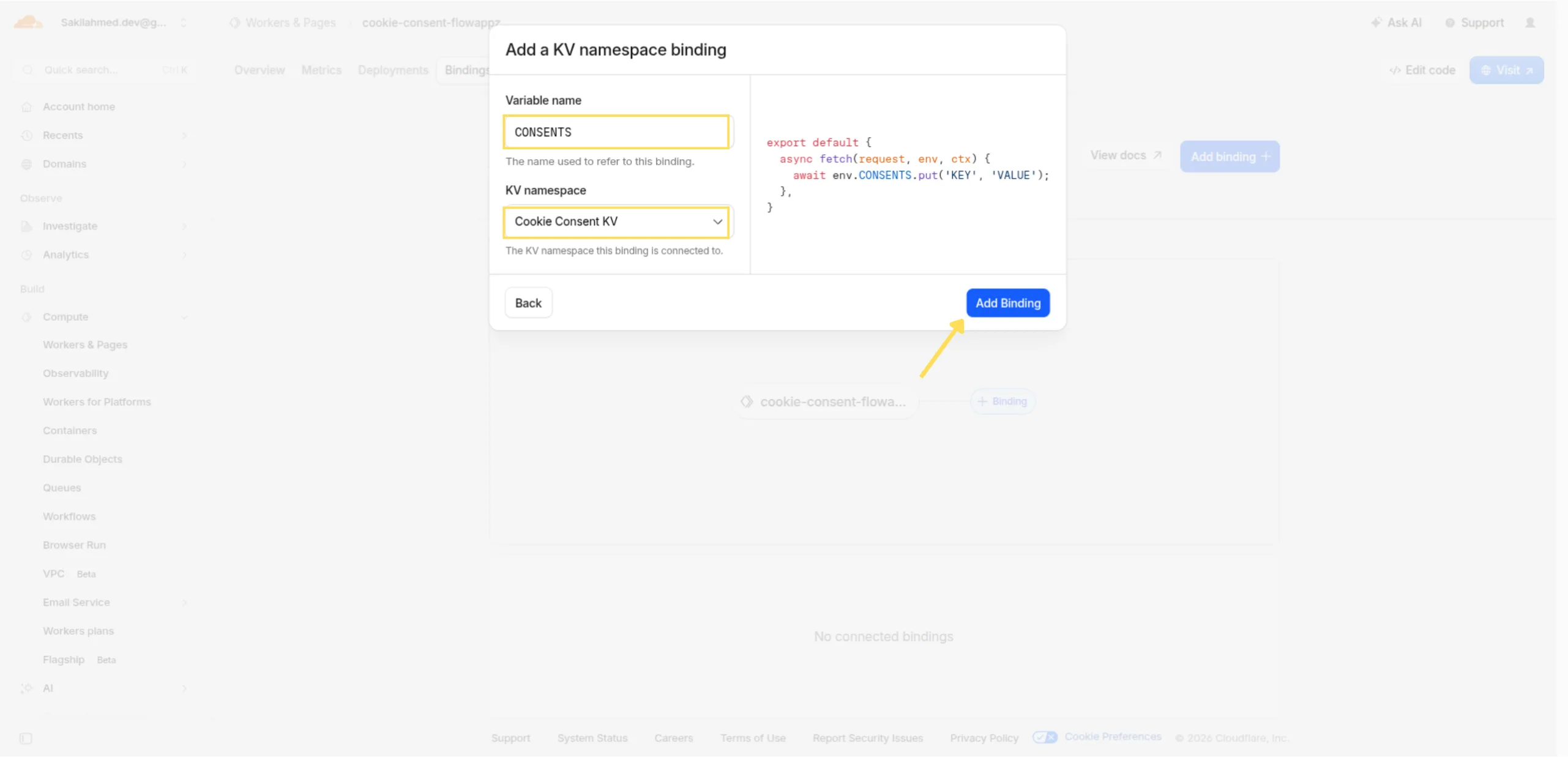
Task: Expand the AI section chevron
Action: (x=184, y=688)
